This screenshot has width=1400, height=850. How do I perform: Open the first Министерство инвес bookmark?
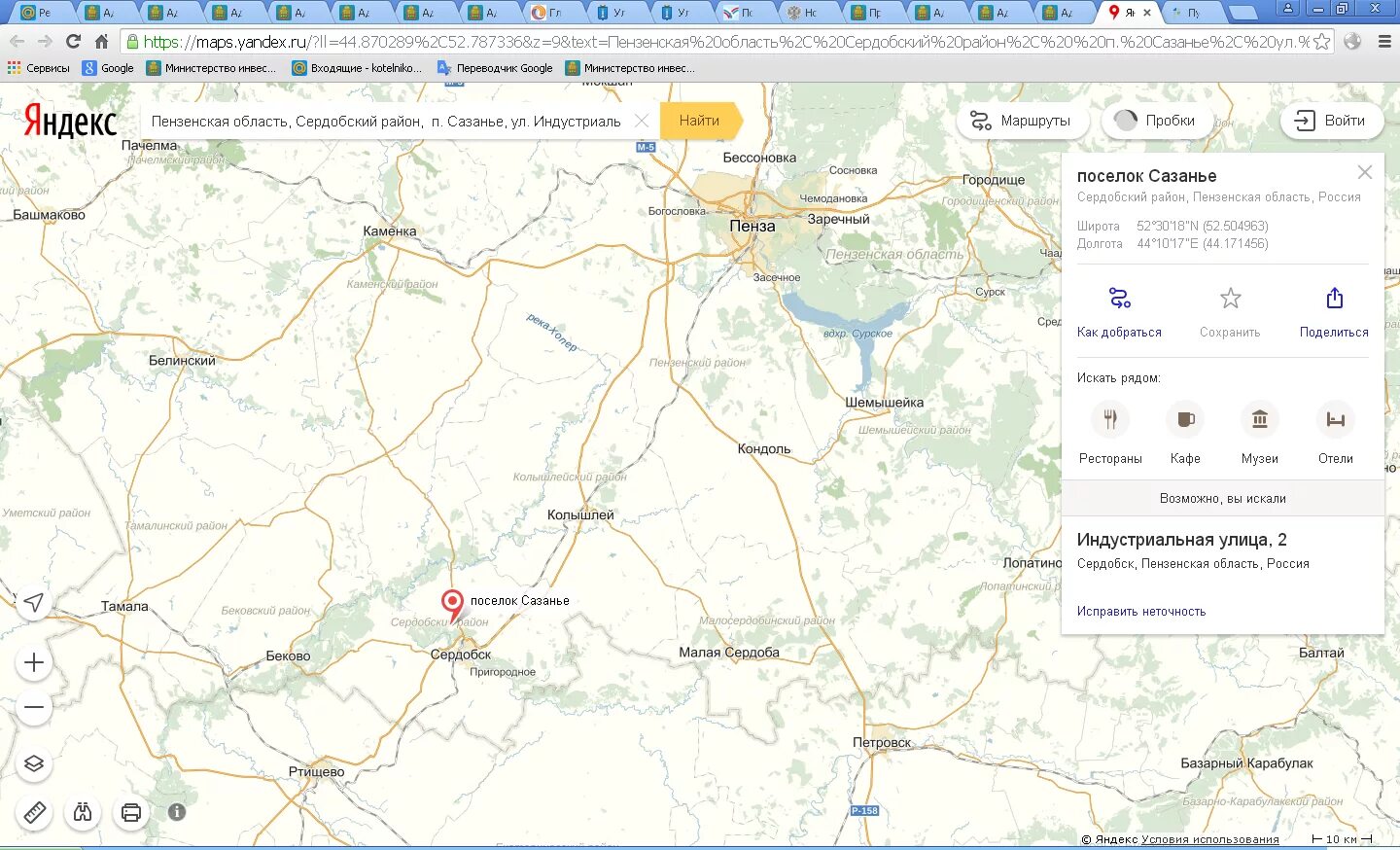pos(212,68)
